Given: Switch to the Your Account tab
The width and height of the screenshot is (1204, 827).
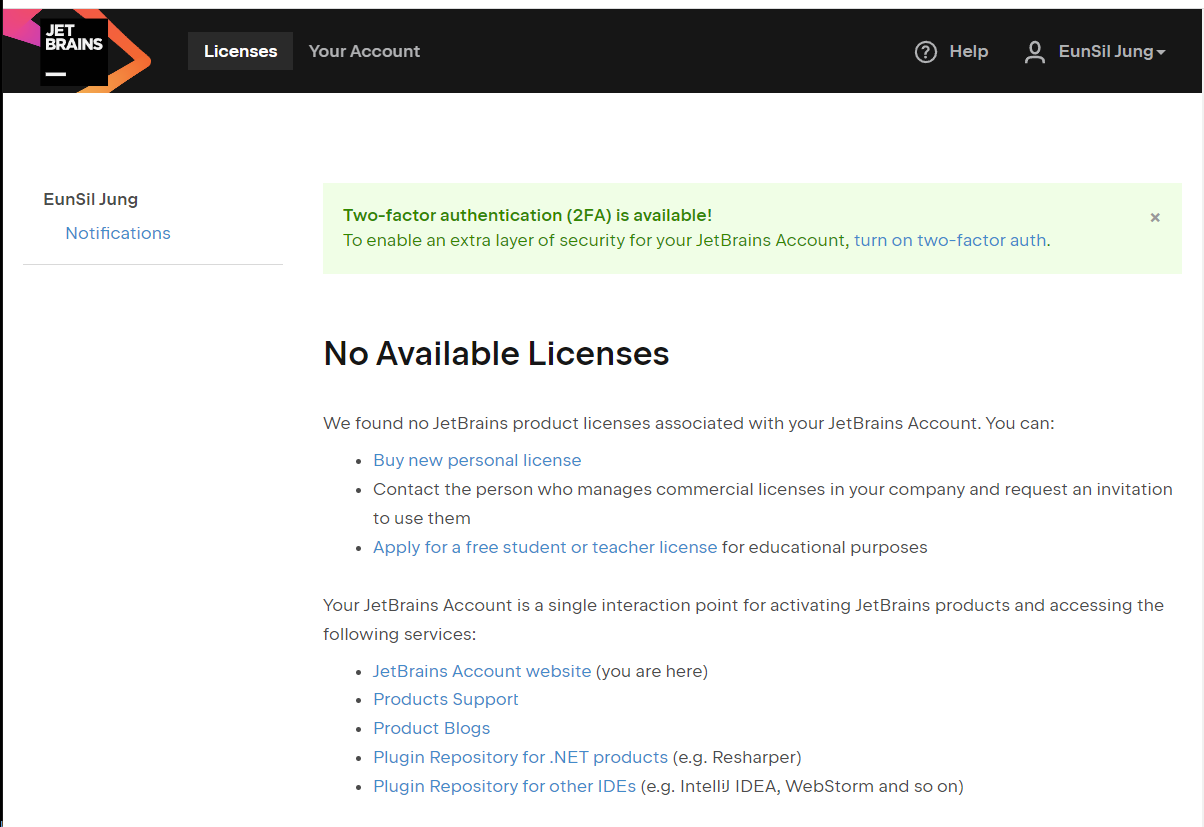Looking at the screenshot, I should click(364, 51).
